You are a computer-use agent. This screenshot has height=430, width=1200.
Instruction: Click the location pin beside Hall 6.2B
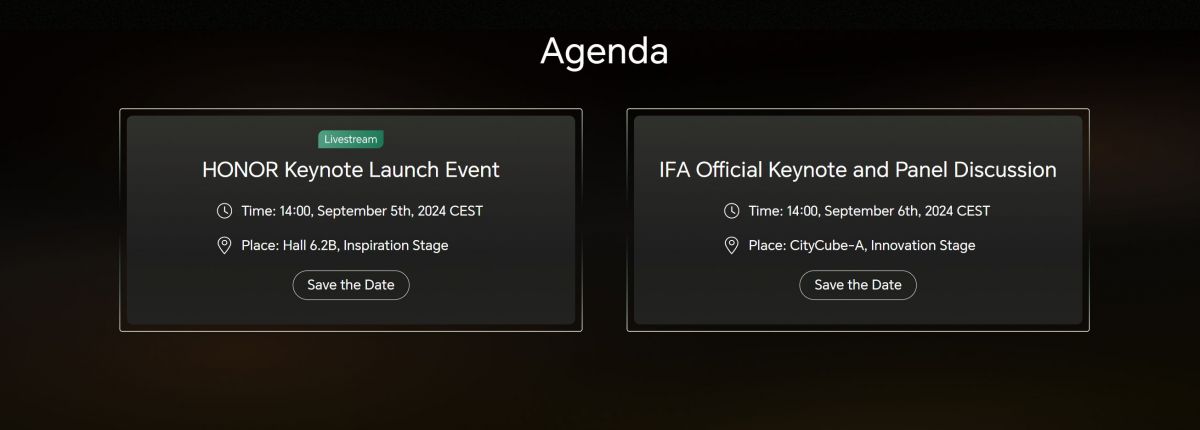click(225, 245)
